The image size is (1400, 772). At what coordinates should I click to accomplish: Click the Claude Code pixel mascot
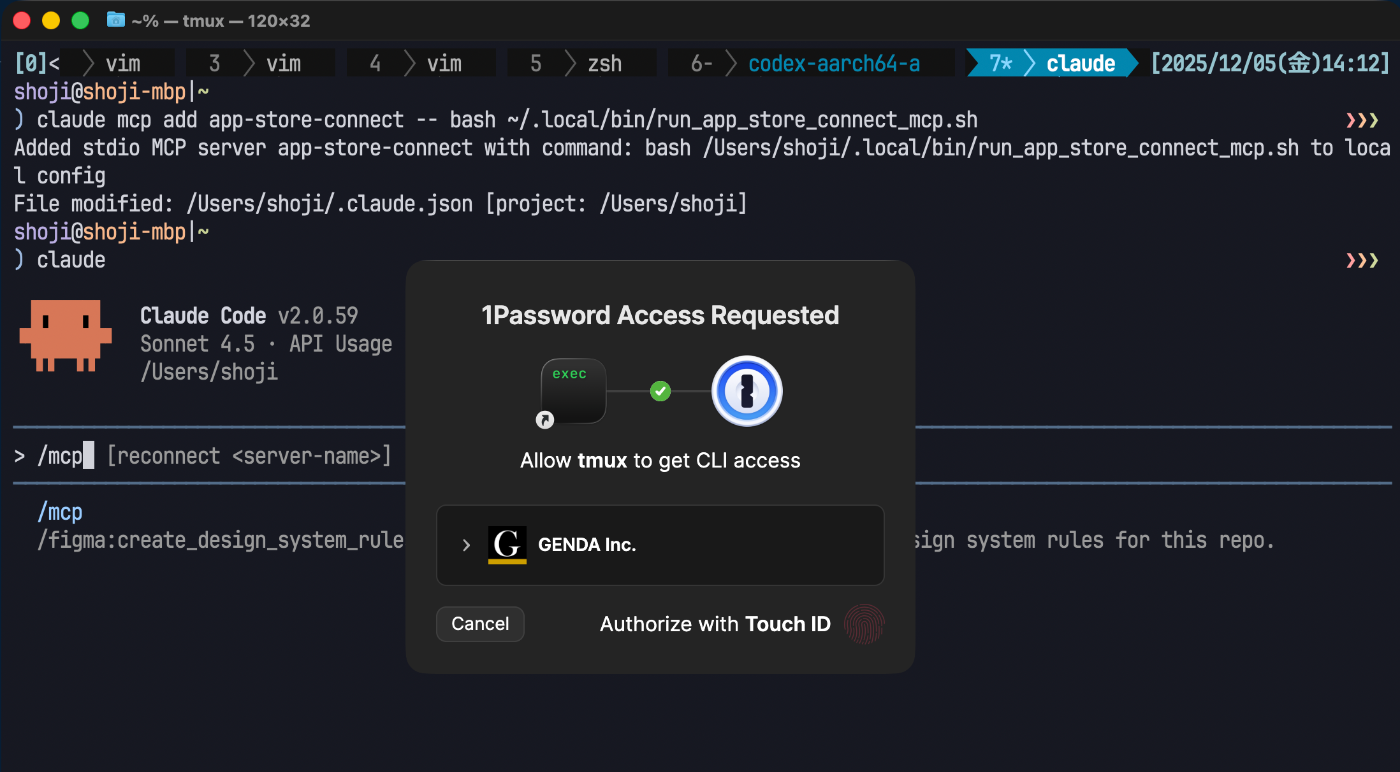point(65,337)
